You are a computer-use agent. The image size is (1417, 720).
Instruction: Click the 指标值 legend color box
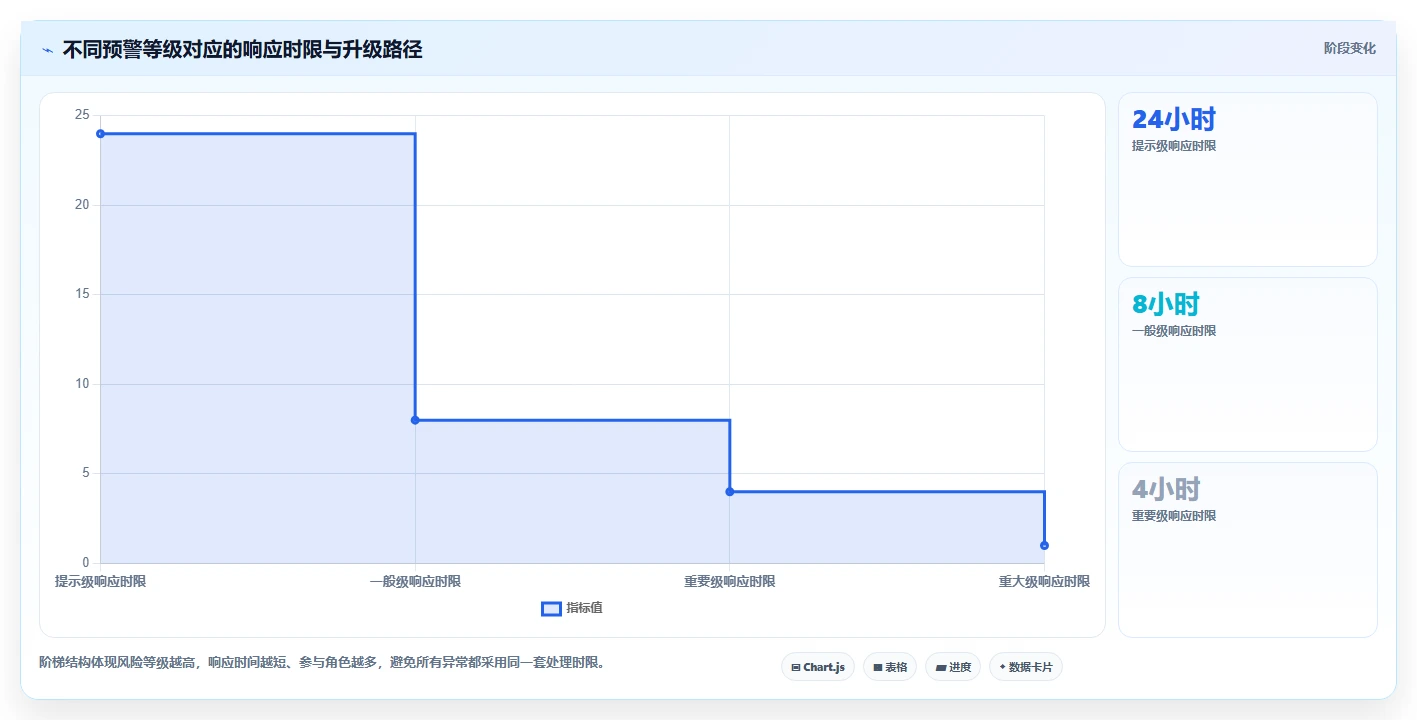point(551,608)
